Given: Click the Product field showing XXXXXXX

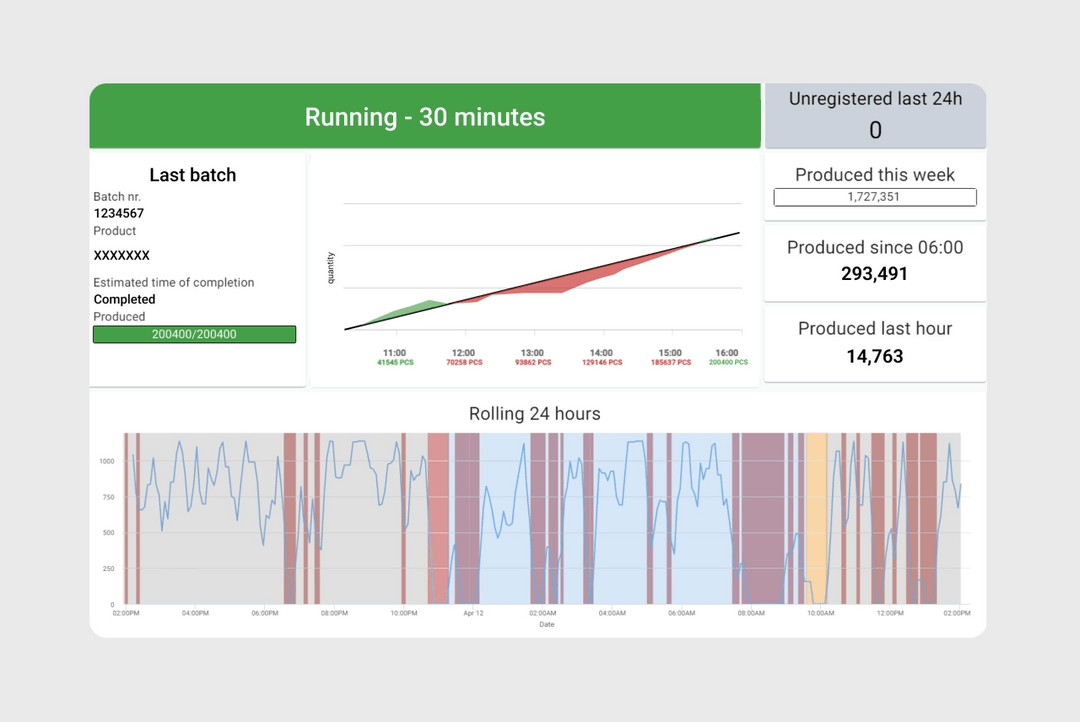Looking at the screenshot, I should click(x=120, y=255).
